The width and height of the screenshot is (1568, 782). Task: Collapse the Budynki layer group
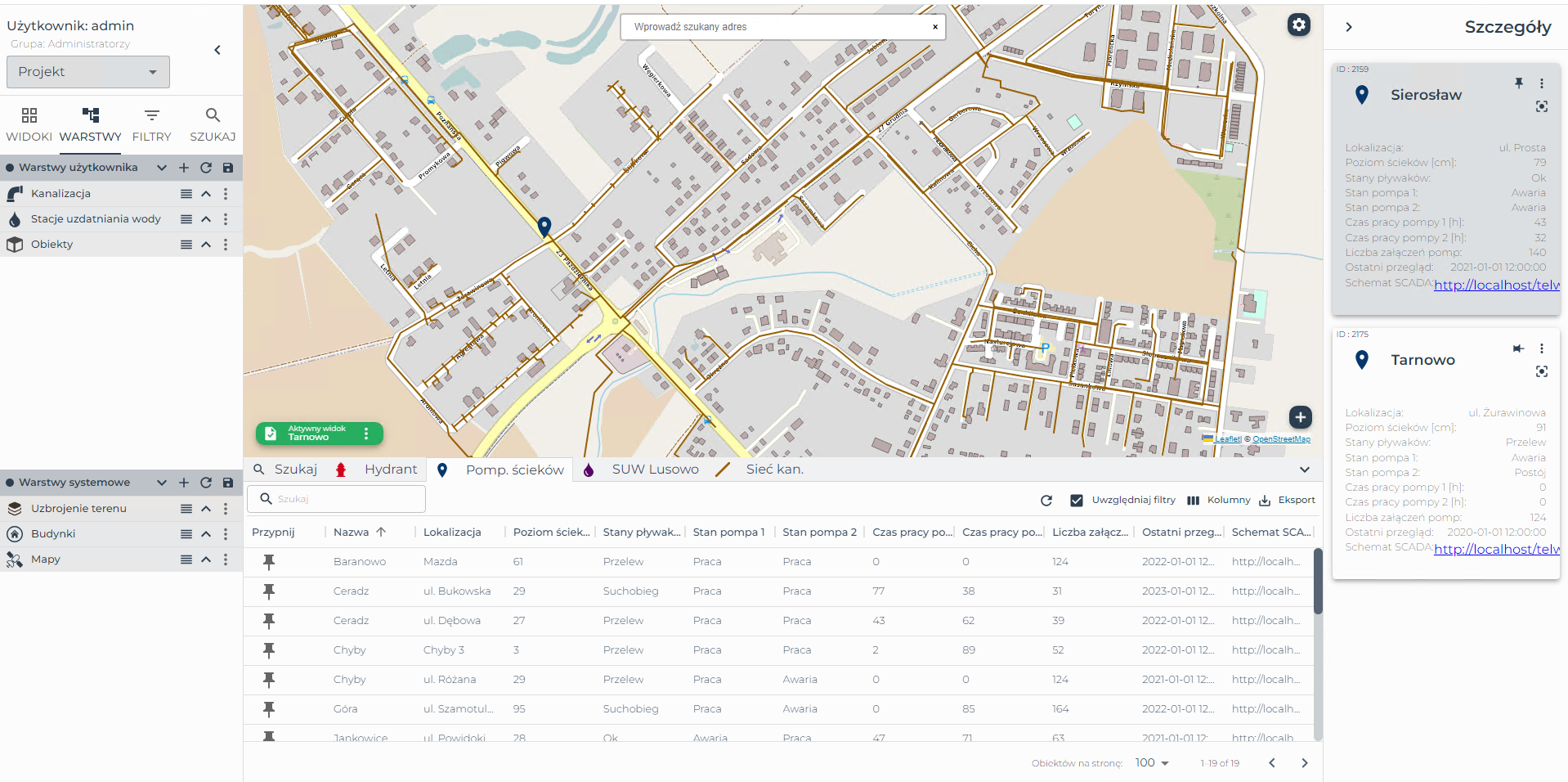coord(206,534)
